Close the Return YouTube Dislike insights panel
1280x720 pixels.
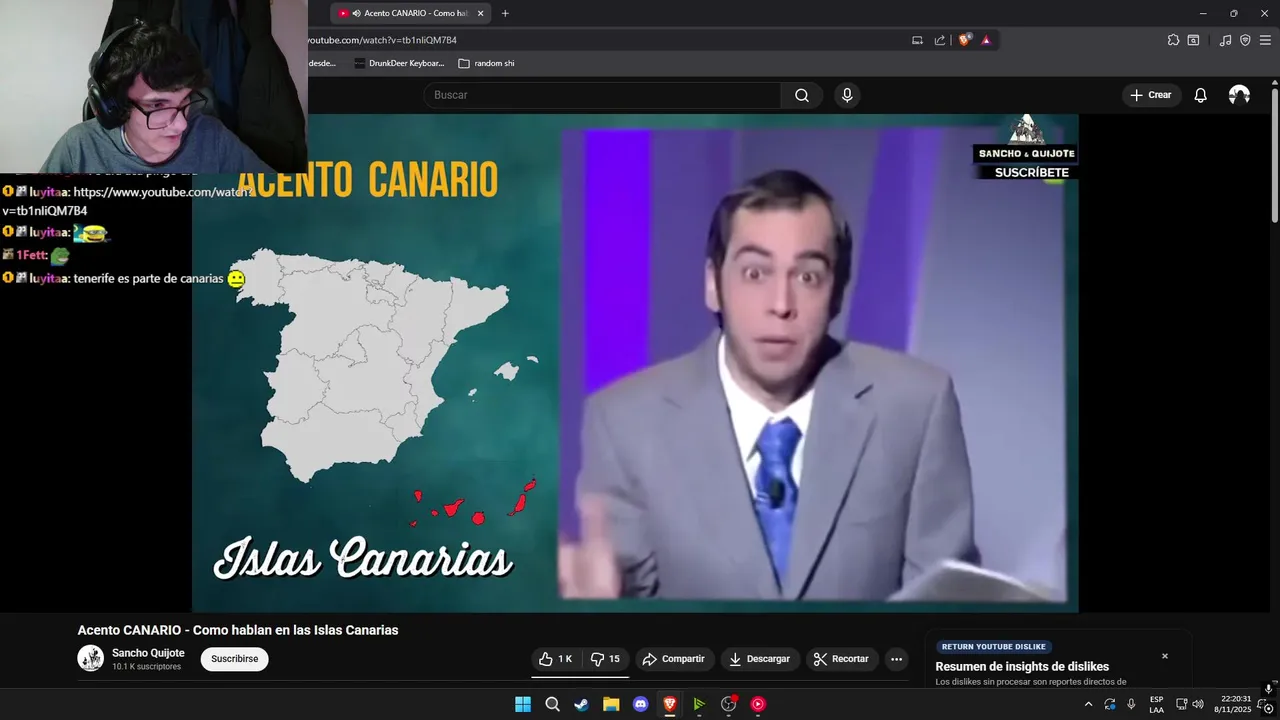(x=1164, y=656)
